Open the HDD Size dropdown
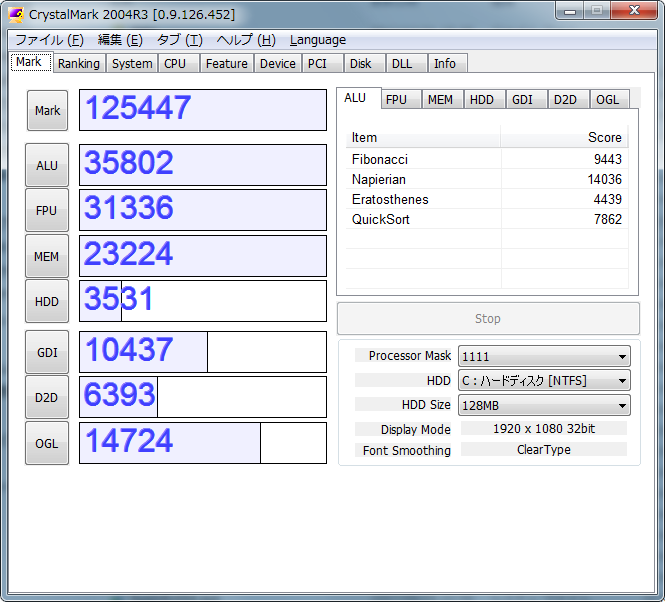 (x=543, y=405)
